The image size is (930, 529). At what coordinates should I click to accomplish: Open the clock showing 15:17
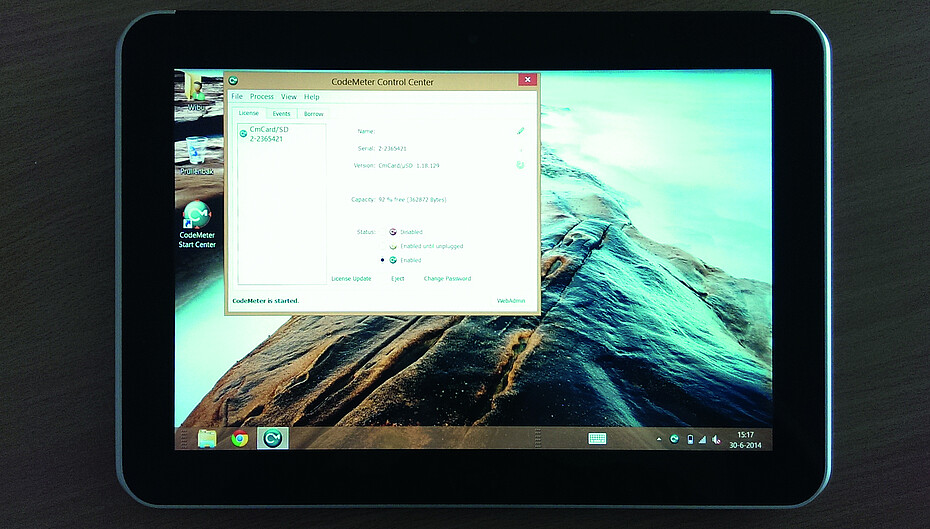point(746,439)
